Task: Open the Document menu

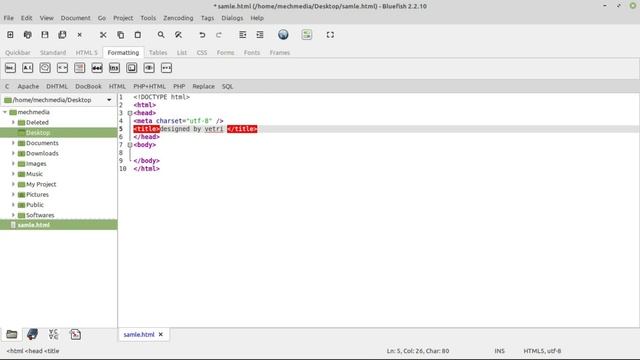Action: click(x=76, y=18)
